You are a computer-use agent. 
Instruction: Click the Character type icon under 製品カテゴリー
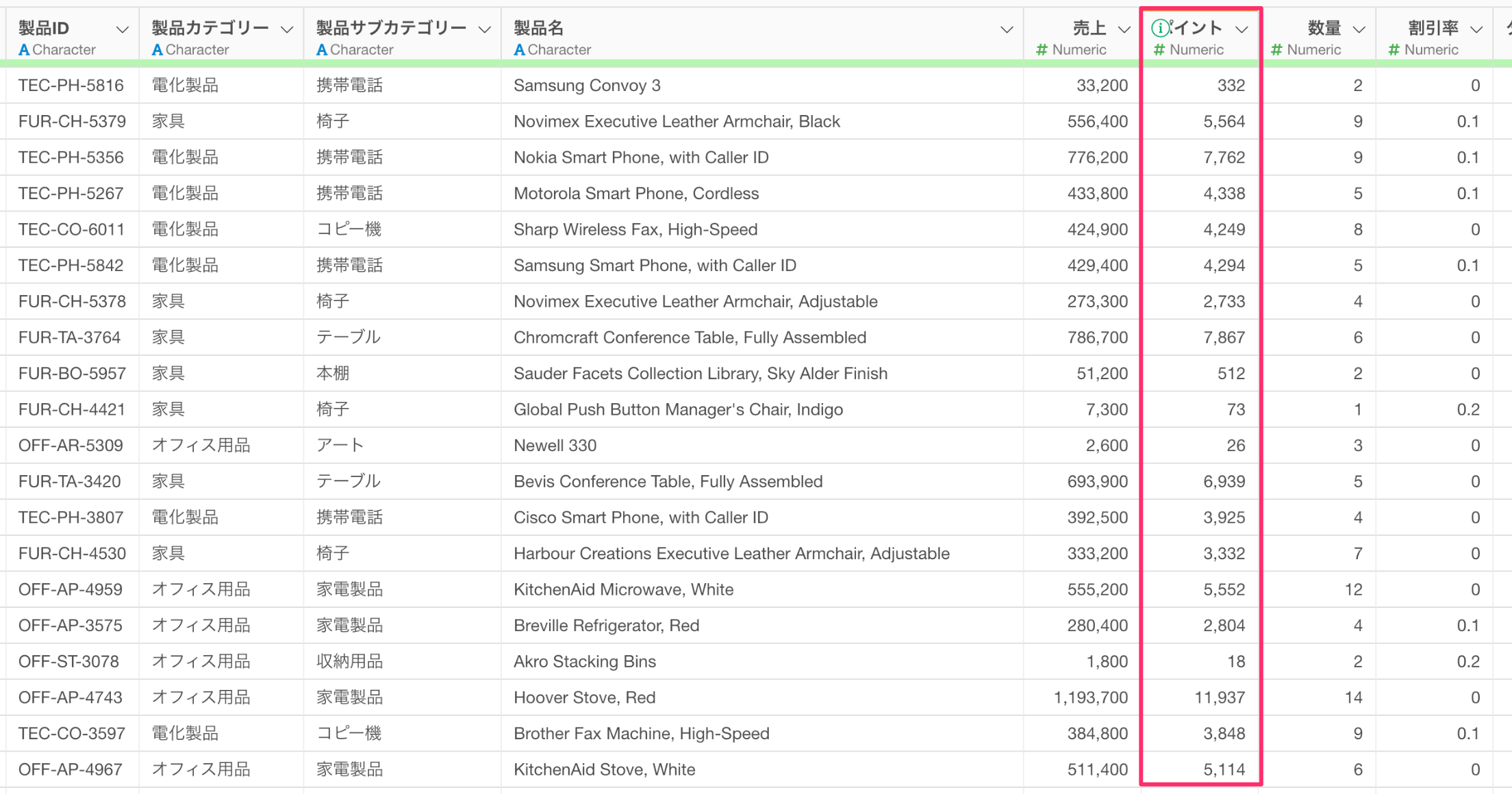click(x=157, y=50)
